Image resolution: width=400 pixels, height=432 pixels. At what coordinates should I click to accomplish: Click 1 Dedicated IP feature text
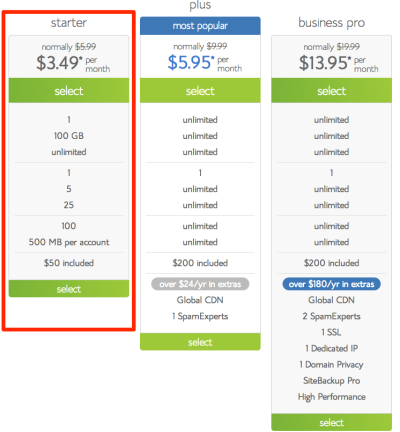[331, 348]
